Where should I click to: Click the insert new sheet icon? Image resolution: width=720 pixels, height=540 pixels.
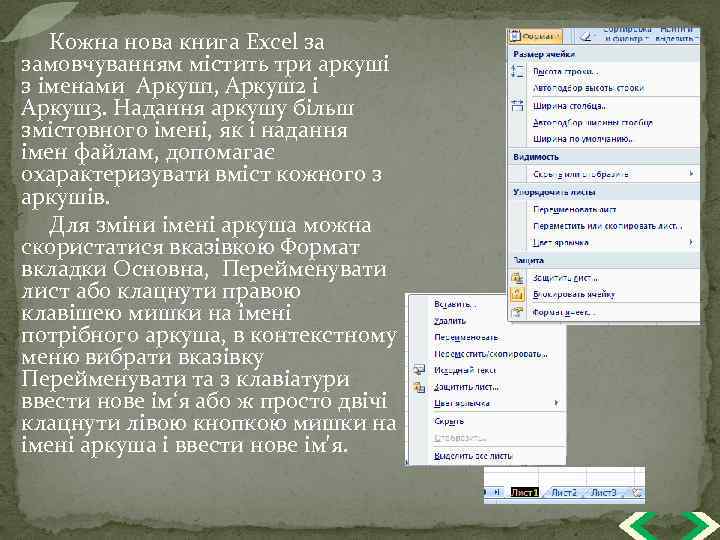(x=637, y=493)
